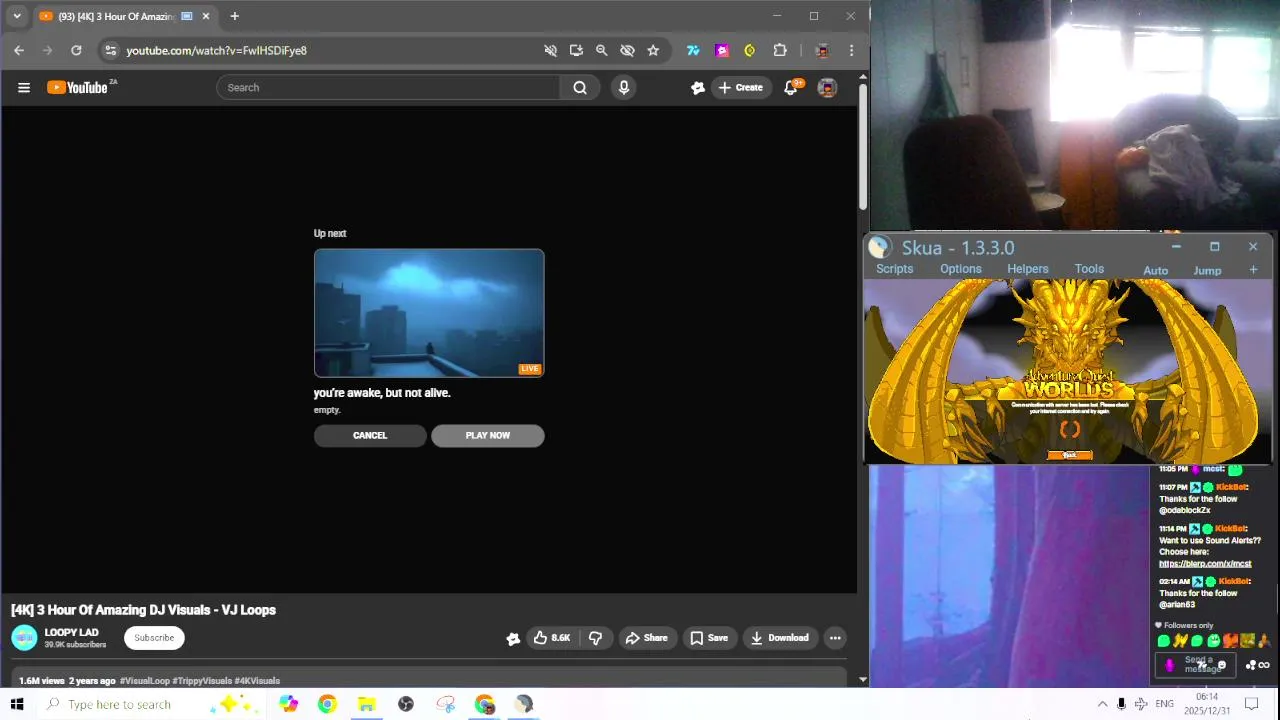Share the video
1280x720 pixels.
coord(646,638)
